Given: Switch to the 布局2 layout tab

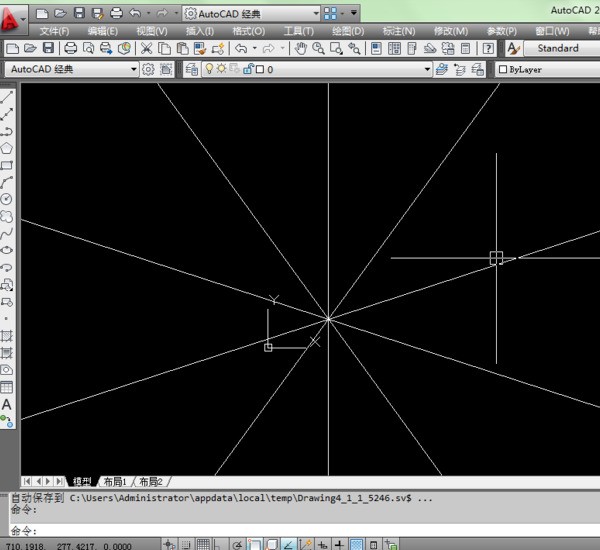Looking at the screenshot, I should (150, 482).
